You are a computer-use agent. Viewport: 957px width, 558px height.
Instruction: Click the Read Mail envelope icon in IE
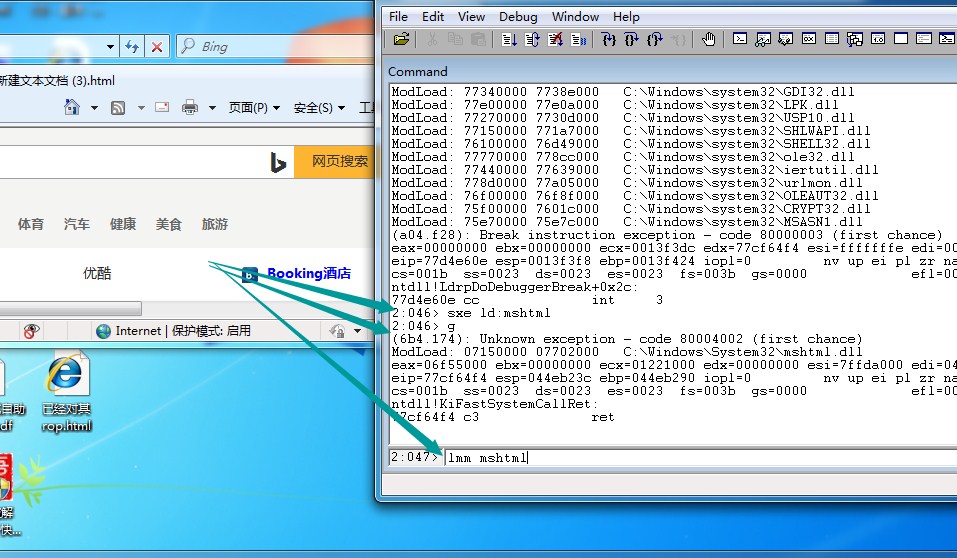(162, 107)
